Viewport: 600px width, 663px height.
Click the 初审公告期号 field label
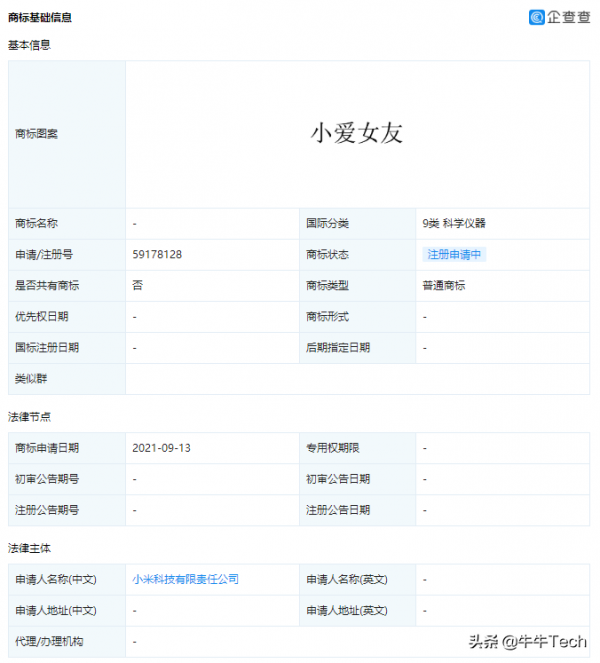pos(47,479)
